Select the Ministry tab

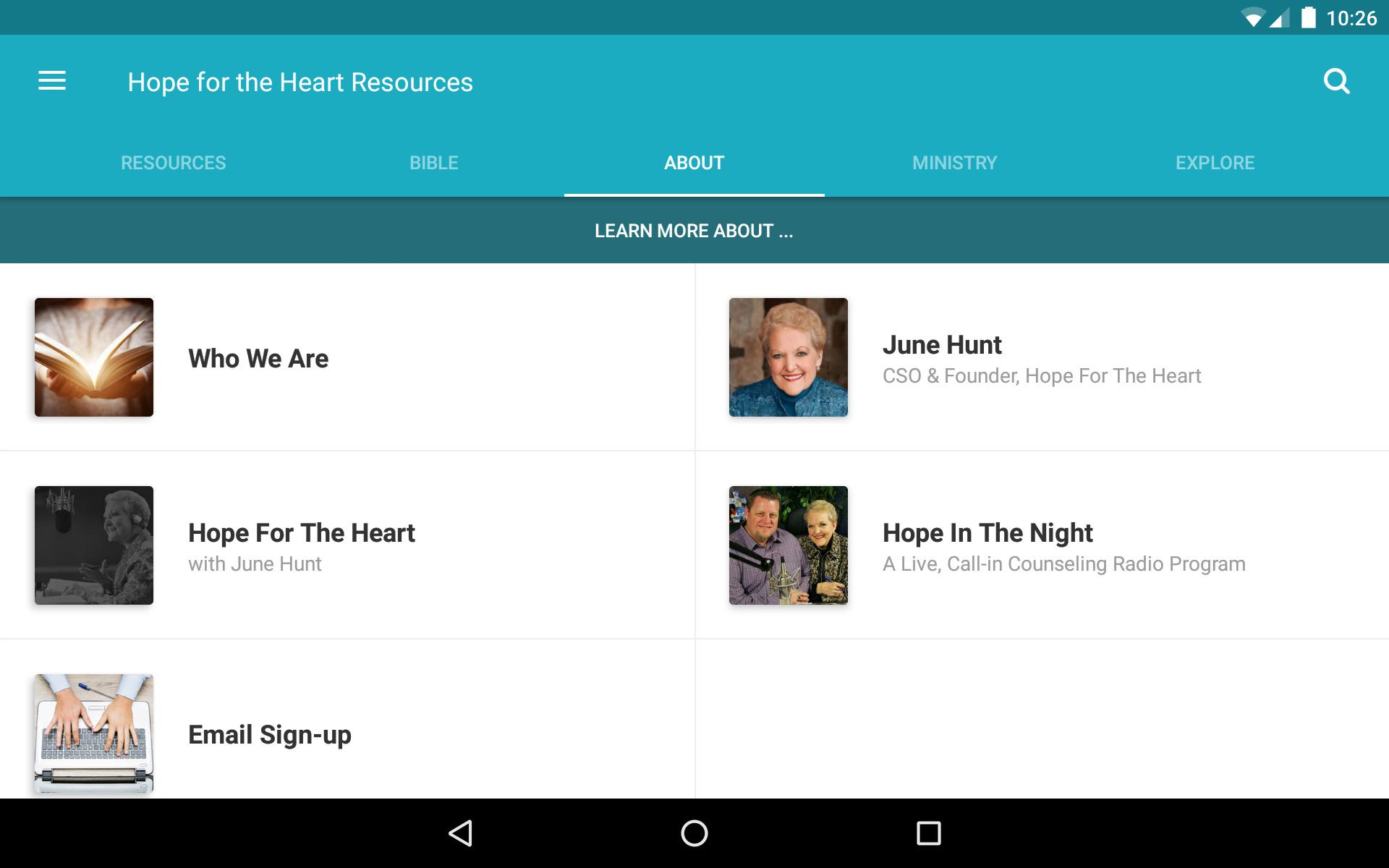click(955, 163)
